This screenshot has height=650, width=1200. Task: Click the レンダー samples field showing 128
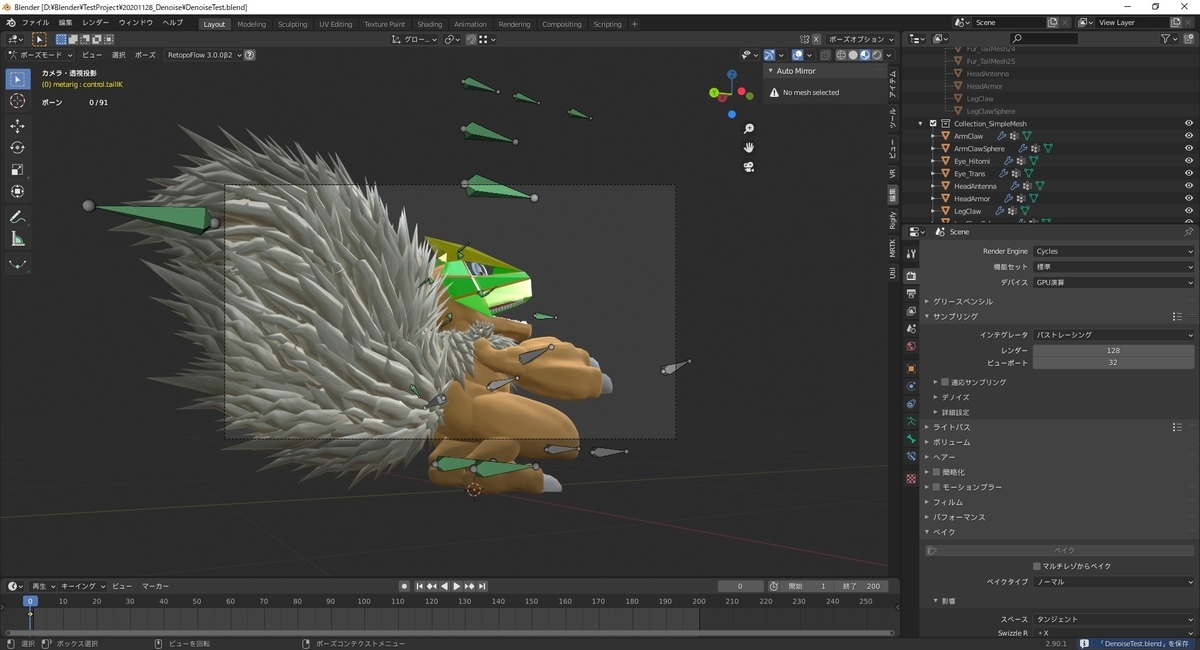click(1113, 351)
